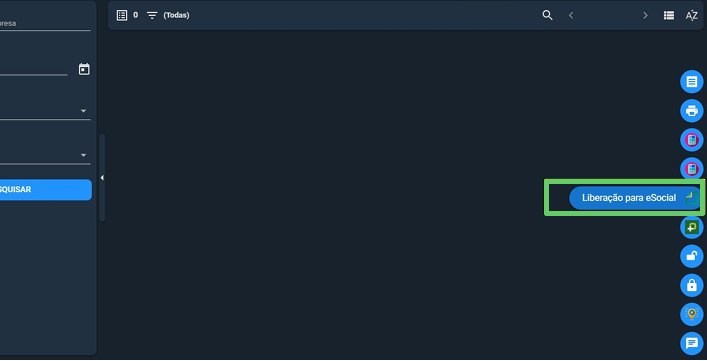Click the document report floating button
Image resolution: width=707 pixels, height=361 pixels.
point(692,82)
